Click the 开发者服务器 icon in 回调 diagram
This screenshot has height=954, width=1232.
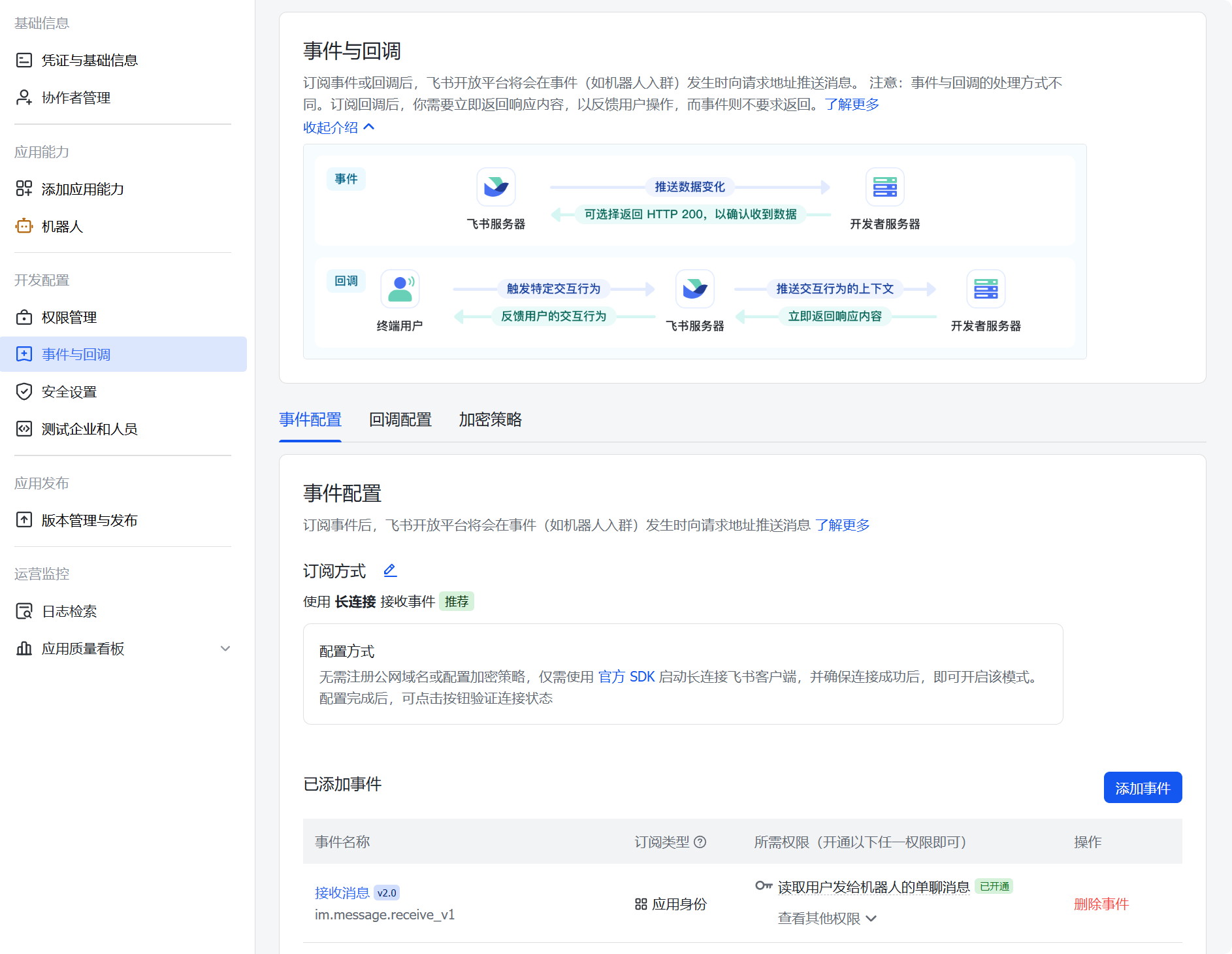(986, 289)
